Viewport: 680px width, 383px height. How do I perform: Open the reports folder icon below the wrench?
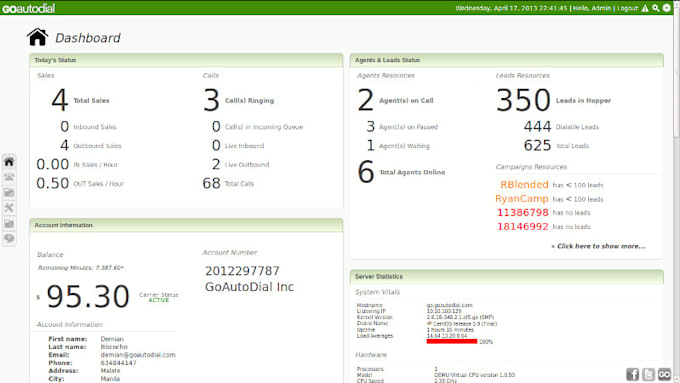point(9,223)
